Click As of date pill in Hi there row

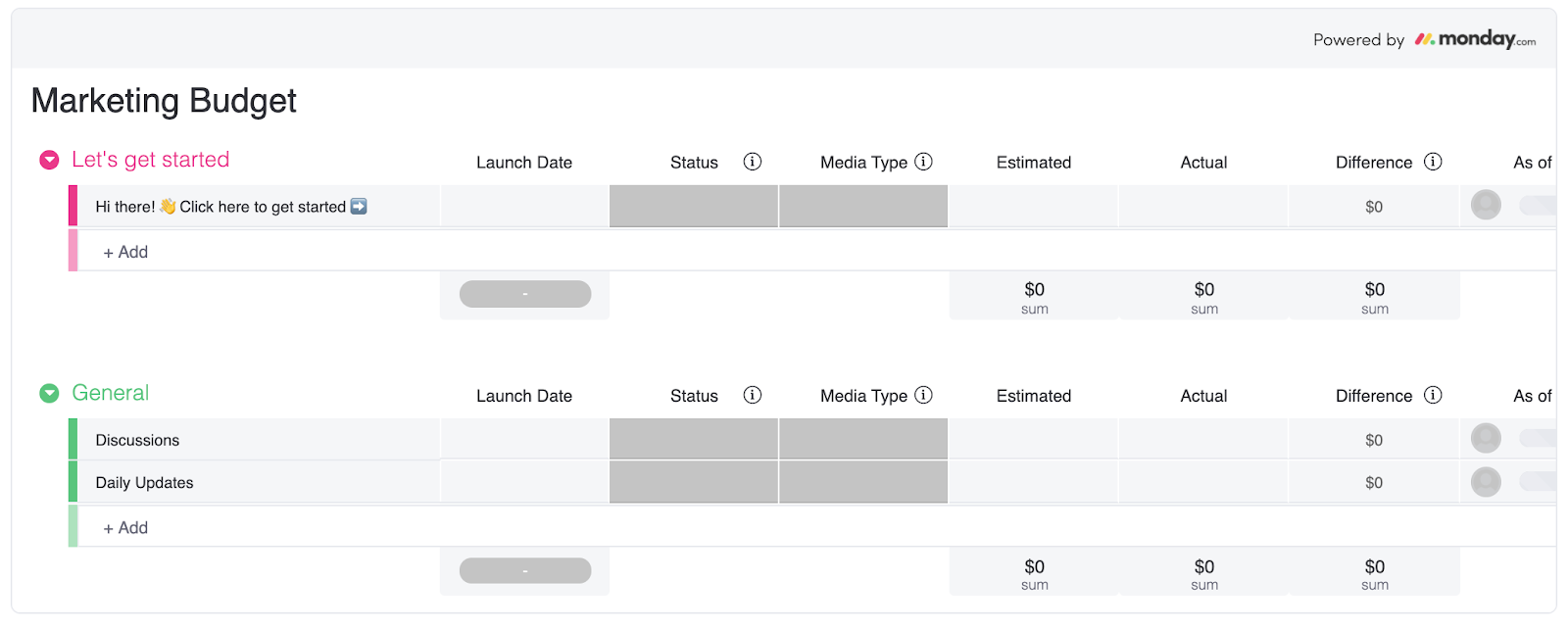click(1538, 205)
